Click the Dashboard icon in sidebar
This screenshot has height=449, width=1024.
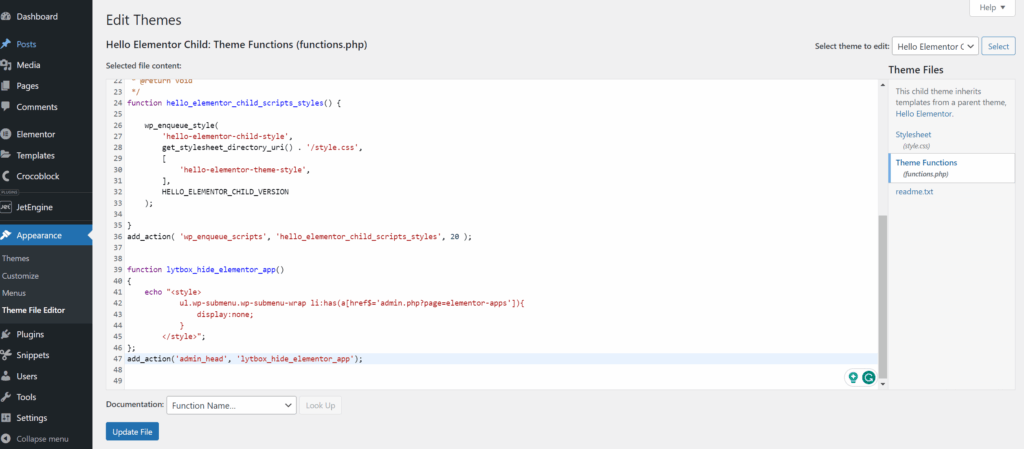[x=6, y=16]
